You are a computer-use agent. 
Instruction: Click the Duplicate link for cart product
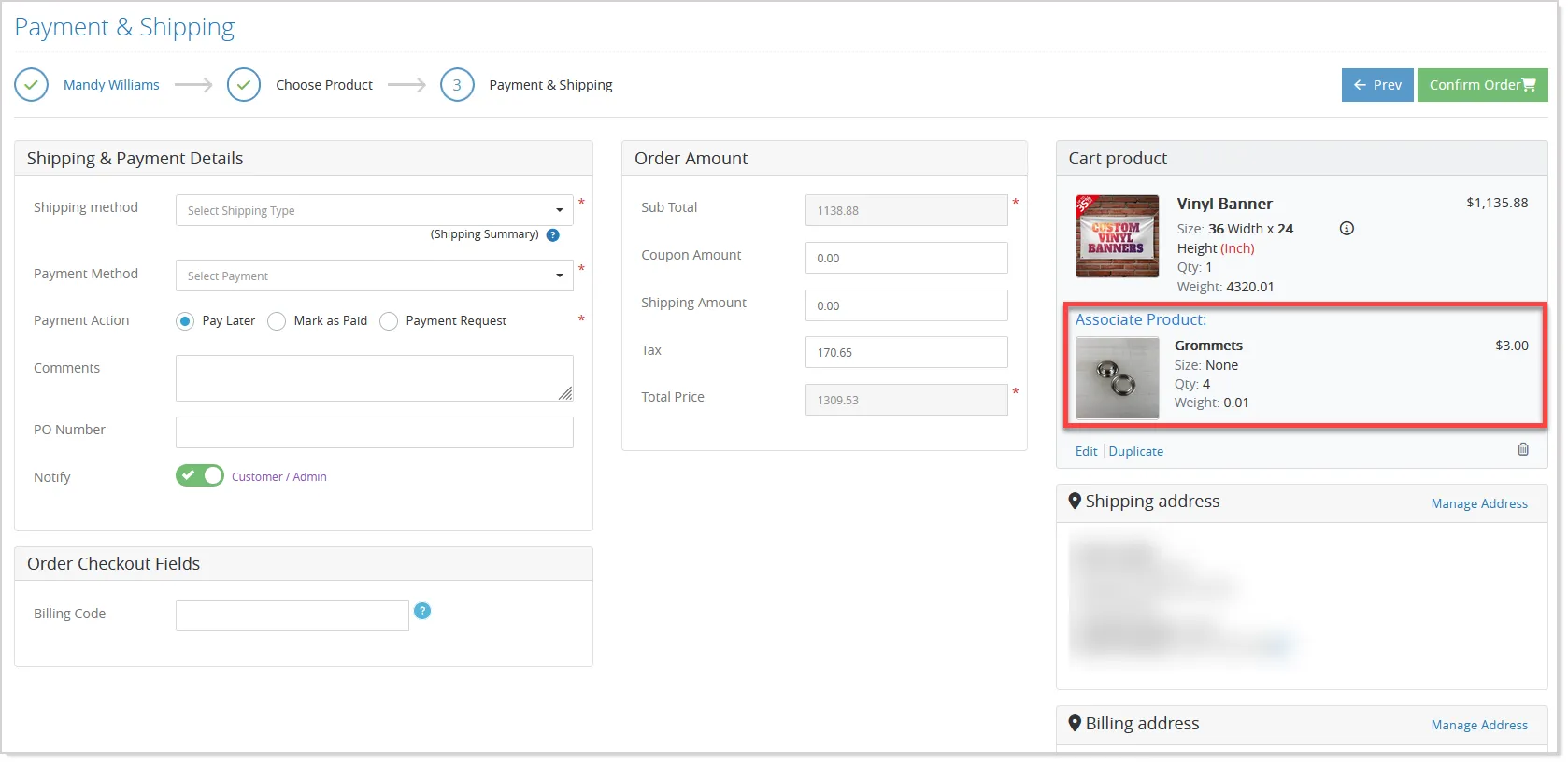[x=1136, y=451]
